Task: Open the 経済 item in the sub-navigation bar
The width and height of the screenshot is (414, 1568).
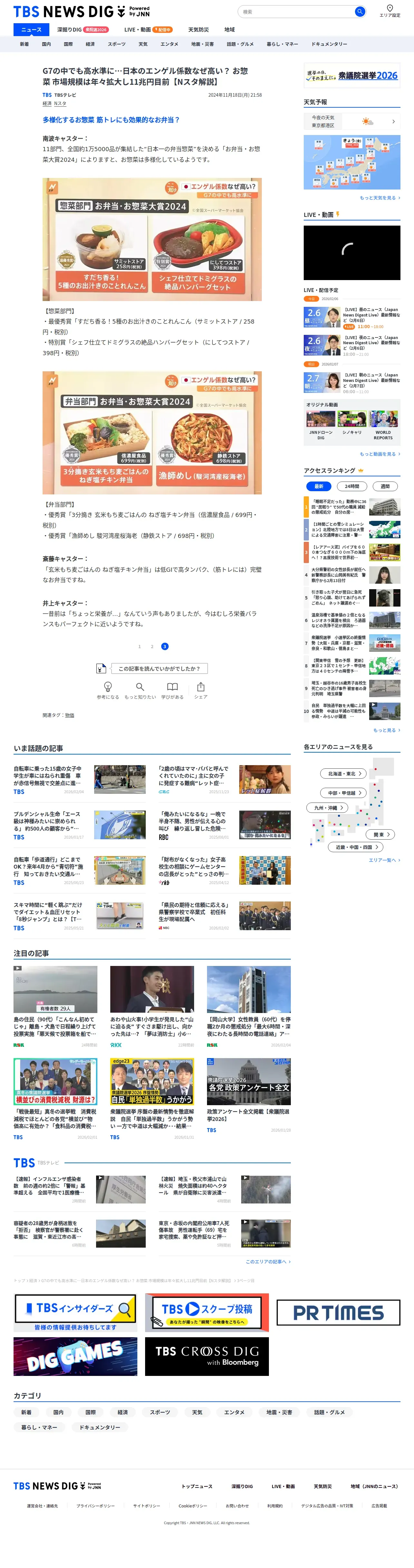Action: click(90, 44)
